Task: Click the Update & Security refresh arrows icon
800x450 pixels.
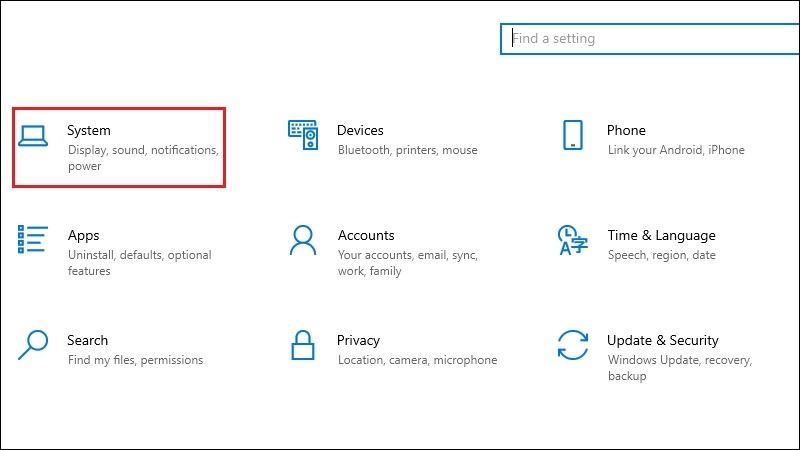Action: tap(572, 345)
